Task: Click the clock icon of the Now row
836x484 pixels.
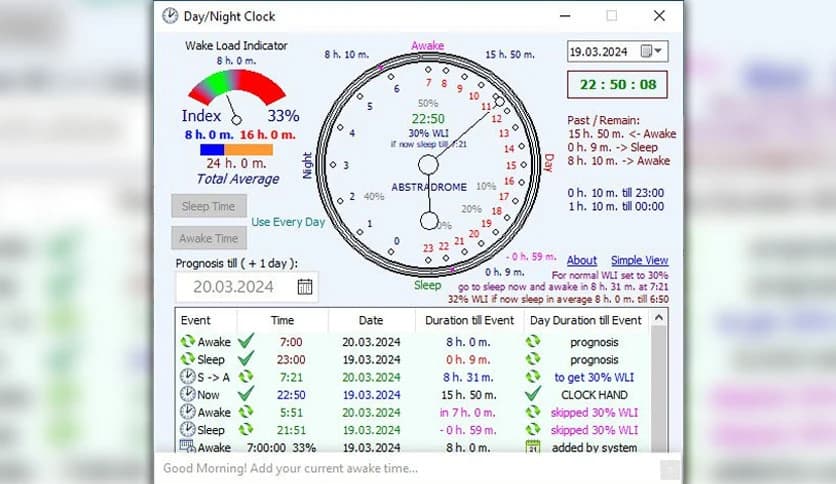Action: [187, 394]
